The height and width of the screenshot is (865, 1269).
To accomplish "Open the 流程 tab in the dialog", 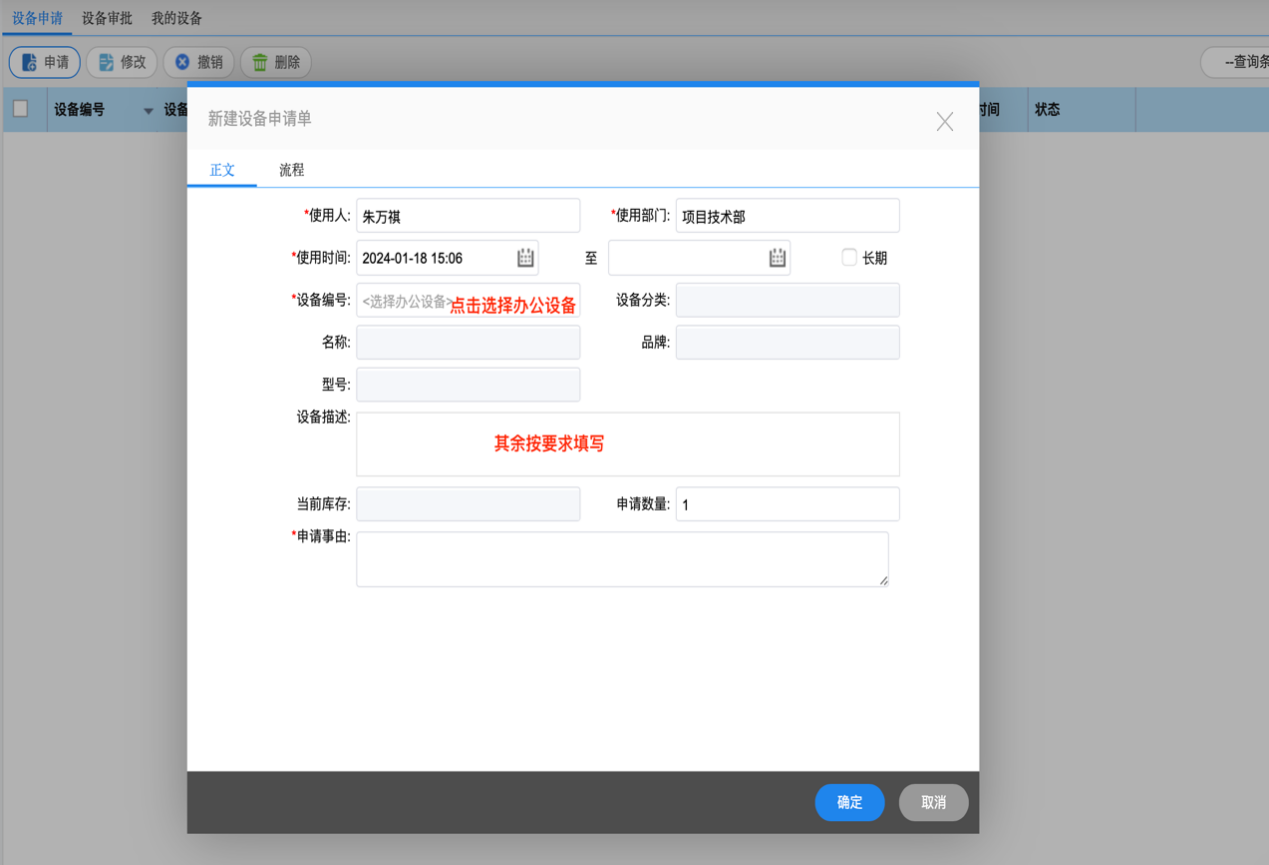I will point(290,170).
